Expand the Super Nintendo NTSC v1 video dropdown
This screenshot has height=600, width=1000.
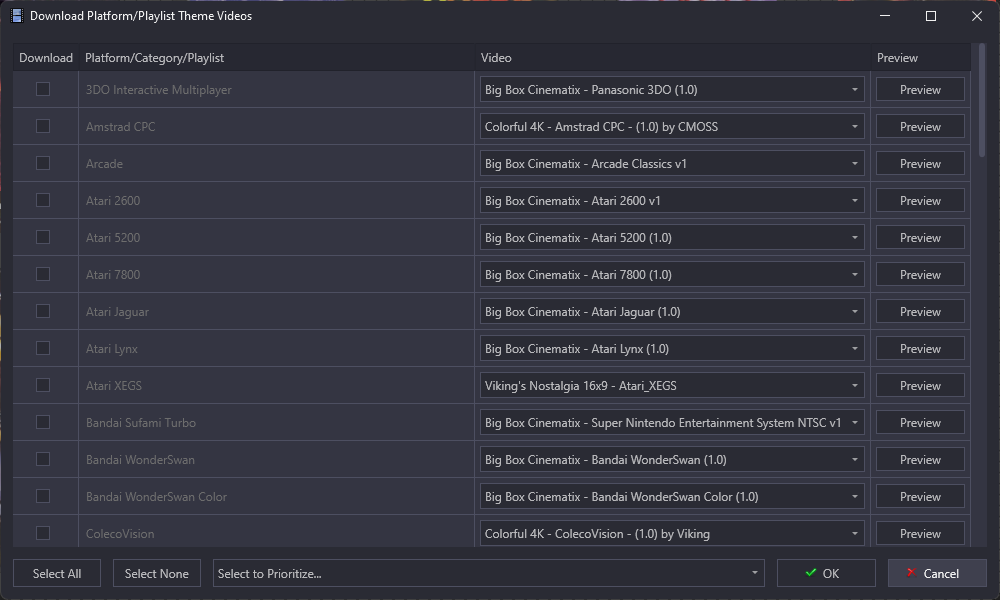point(672,422)
